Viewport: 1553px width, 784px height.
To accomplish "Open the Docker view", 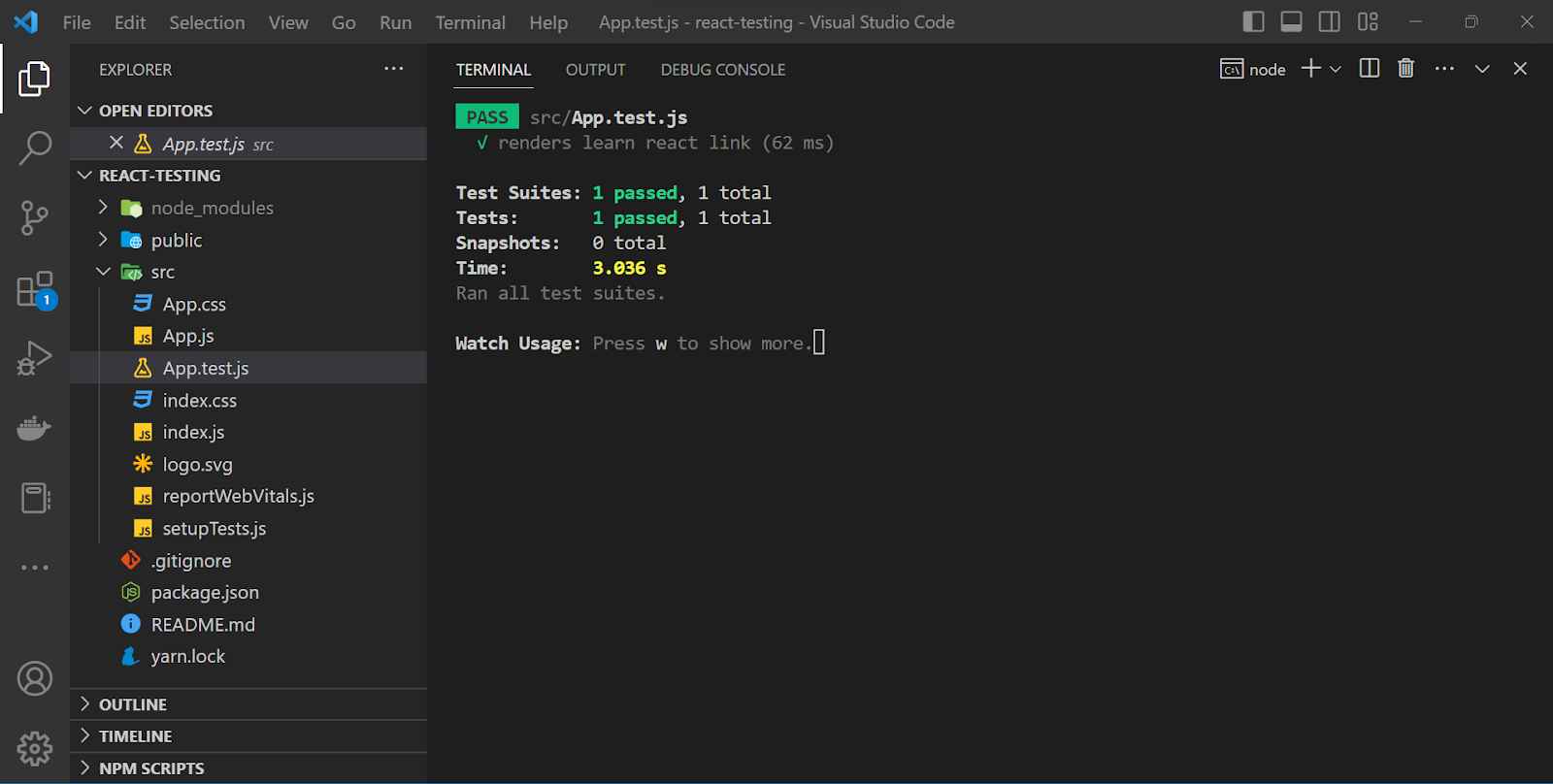I will coord(35,428).
